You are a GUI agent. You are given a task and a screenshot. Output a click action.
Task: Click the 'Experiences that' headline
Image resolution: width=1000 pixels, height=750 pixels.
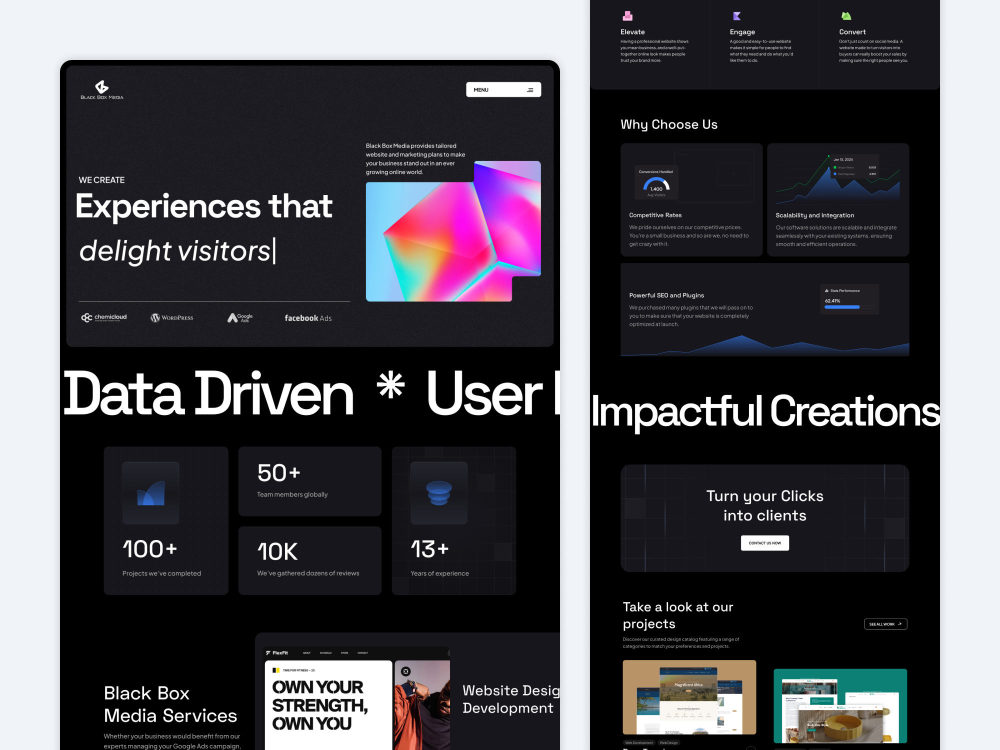tap(204, 206)
